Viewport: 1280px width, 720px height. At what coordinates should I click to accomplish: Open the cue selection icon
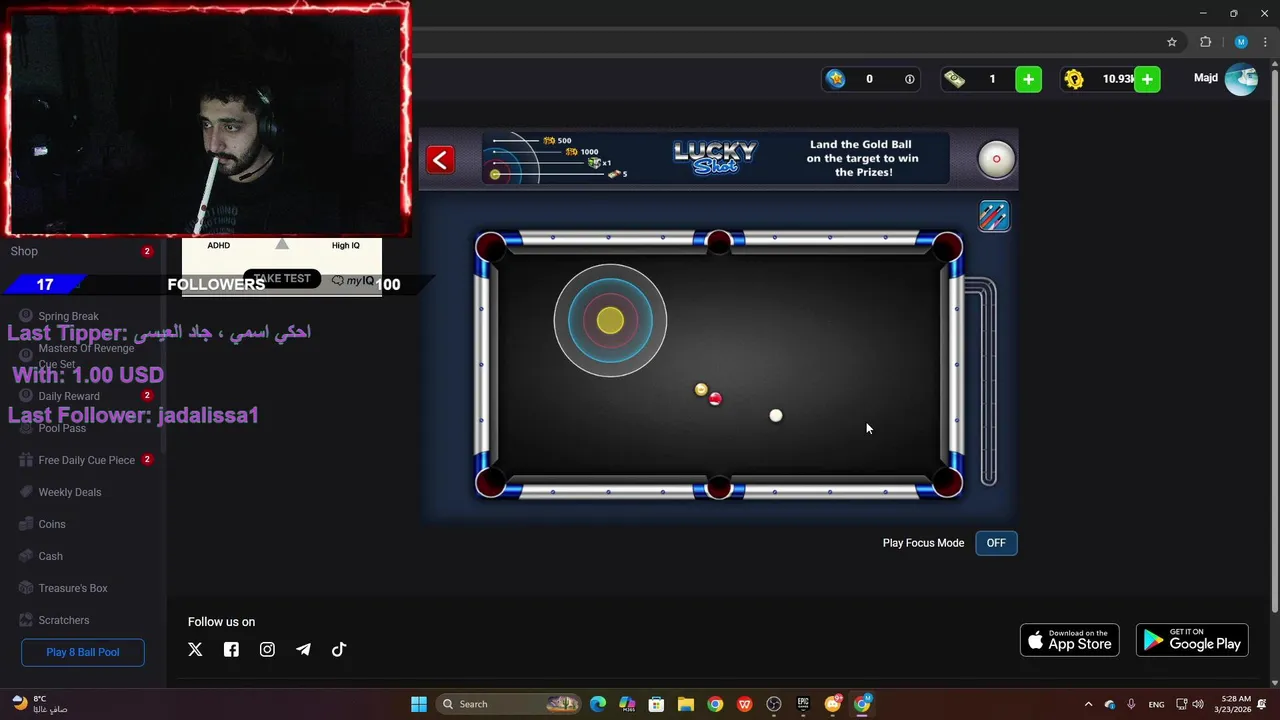point(994,216)
